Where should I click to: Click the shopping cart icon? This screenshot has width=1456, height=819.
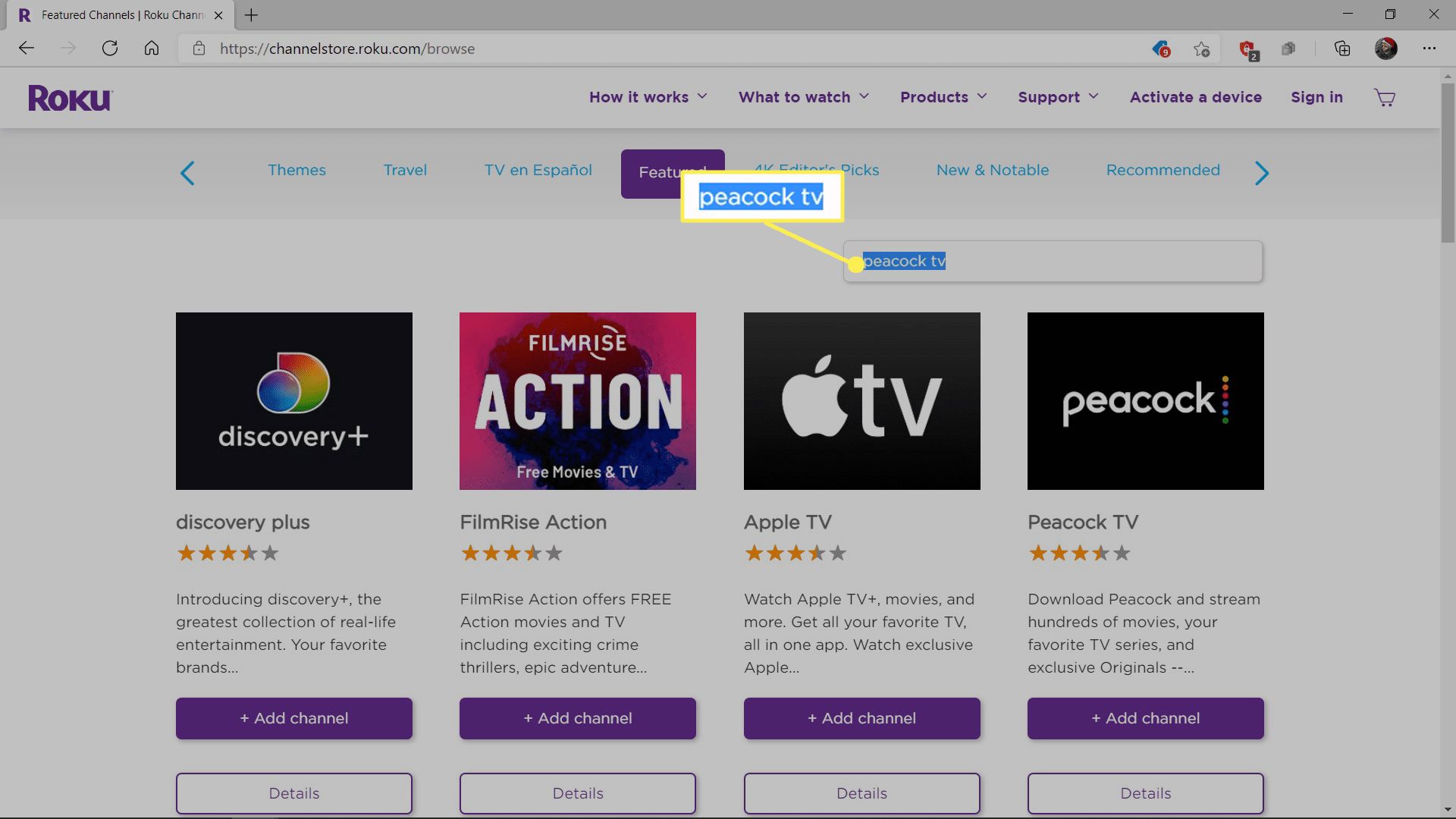(x=1384, y=97)
